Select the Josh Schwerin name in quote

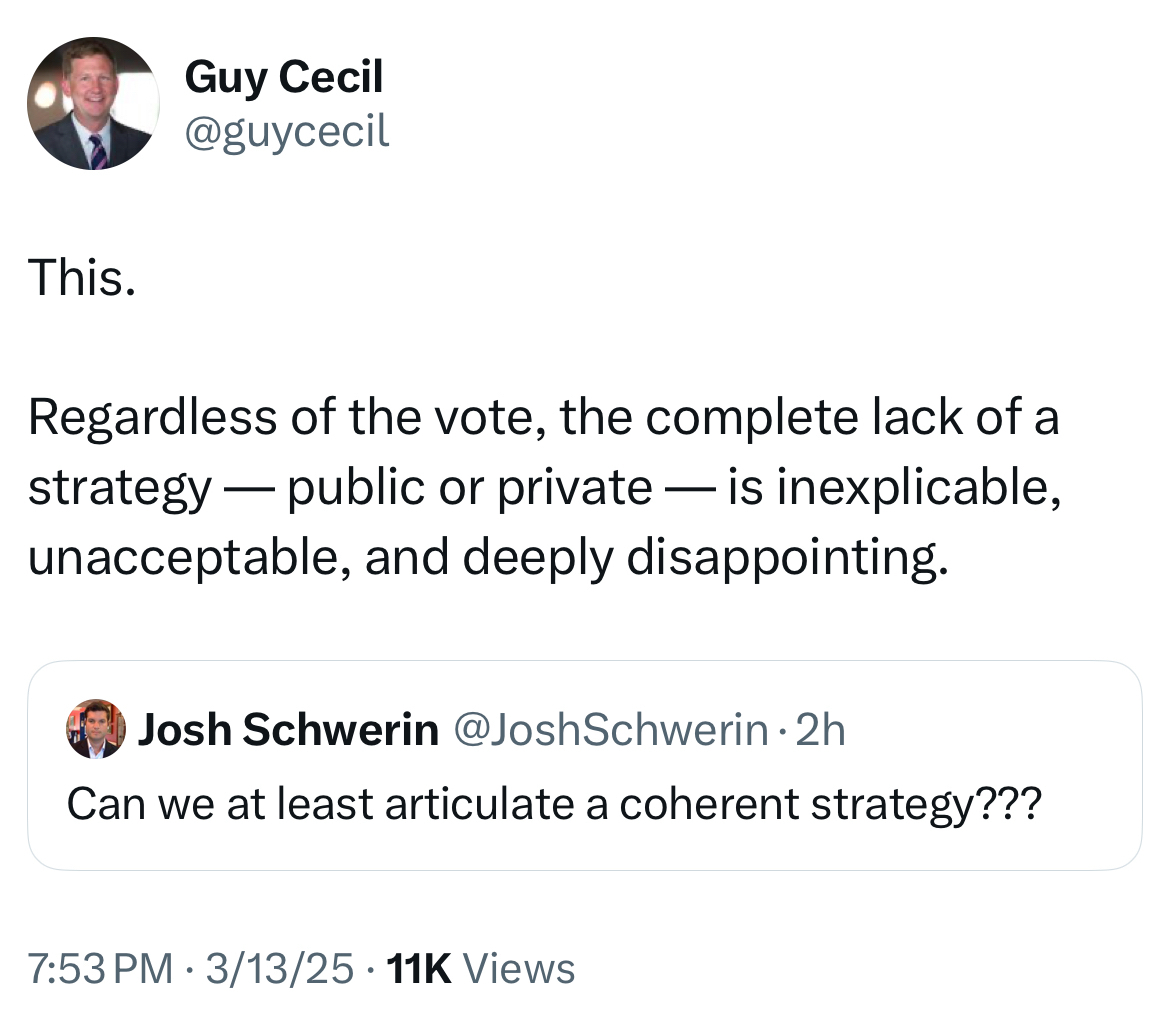point(288,731)
